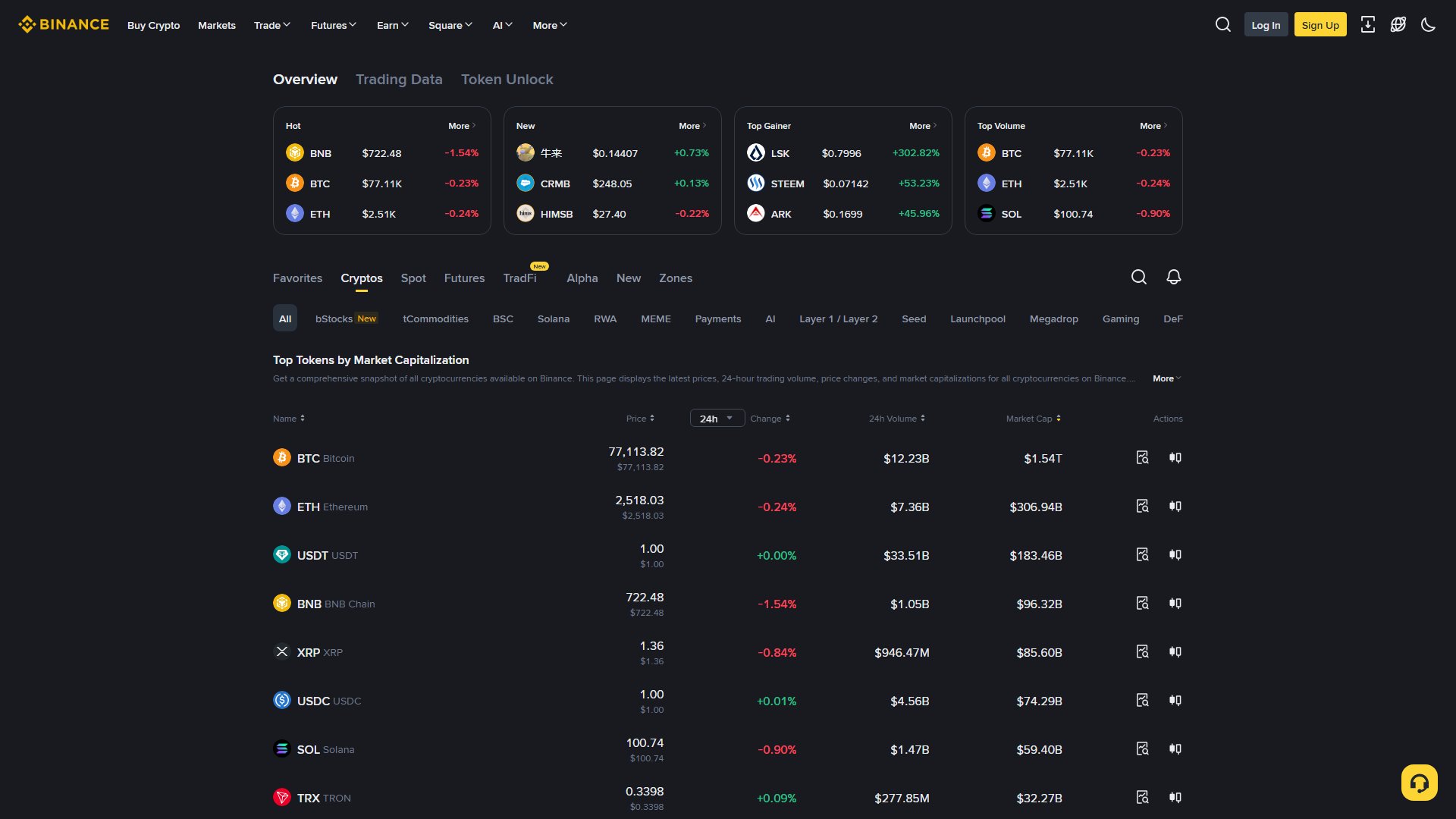Open detail icon for XRP row
The image size is (1456, 819).
[1142, 651]
